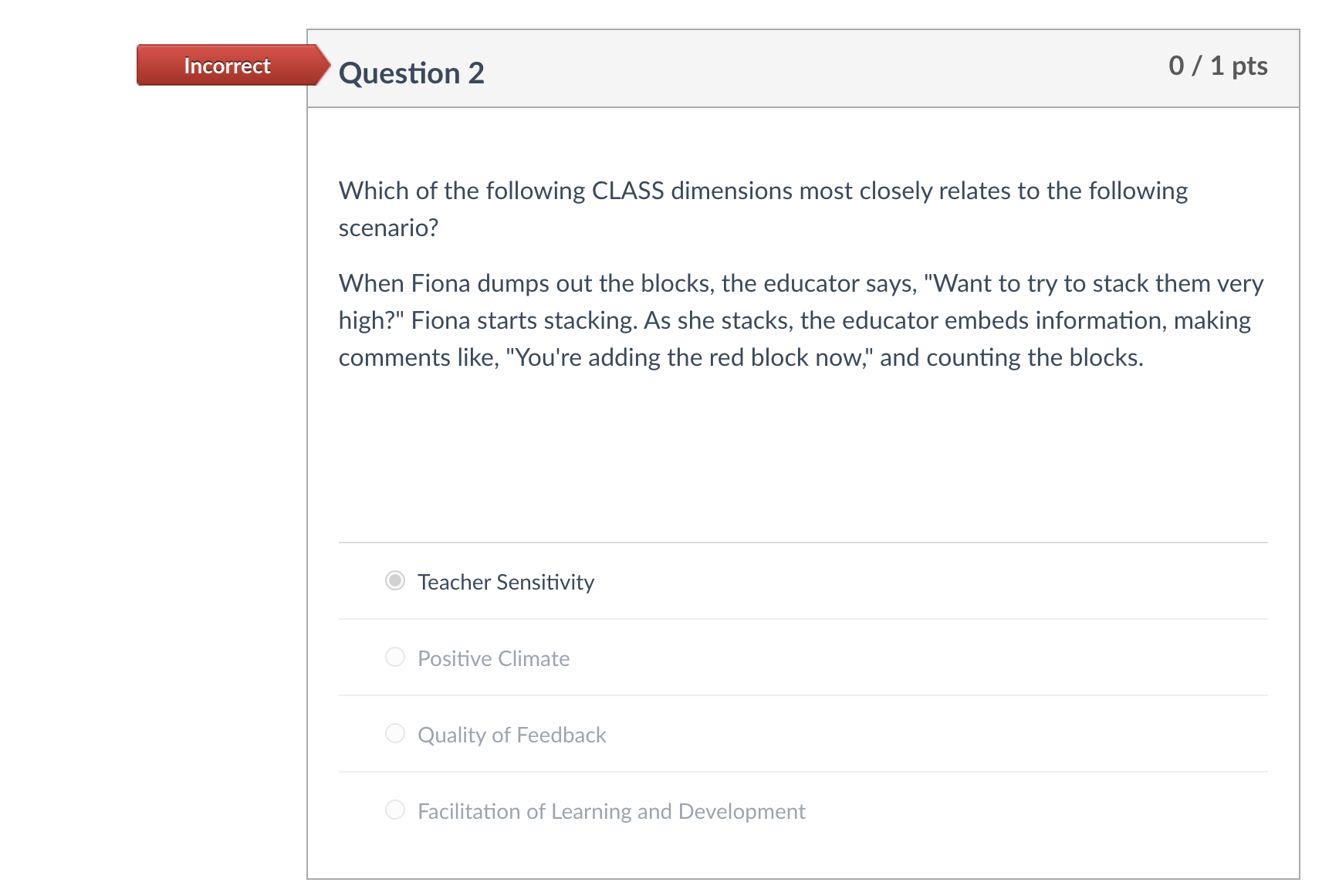Click the pointed arrow tip of Incorrect badge
This screenshot has height=896, width=1339.
pyautogui.click(x=324, y=65)
